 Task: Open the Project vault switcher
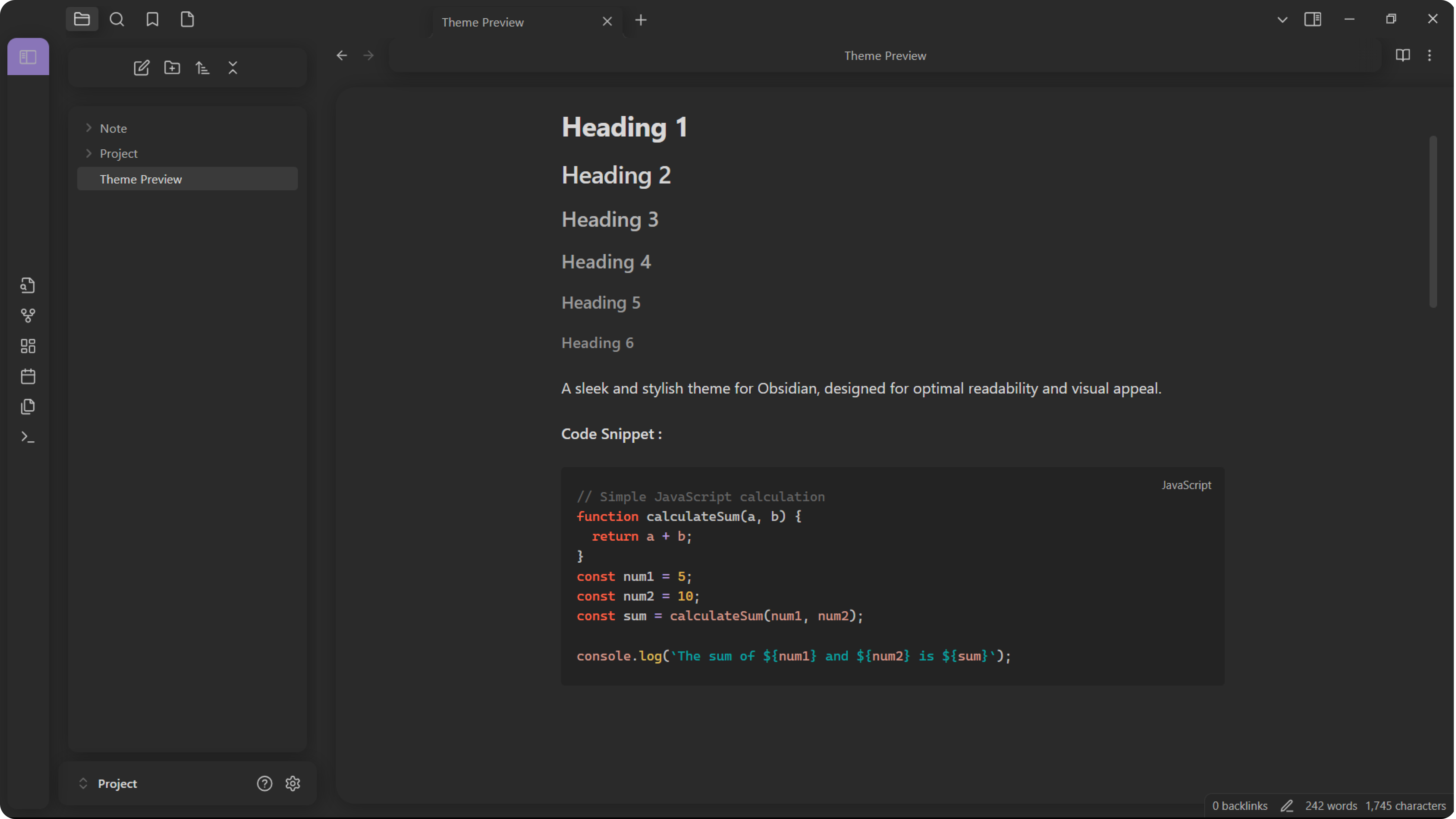tap(109, 784)
